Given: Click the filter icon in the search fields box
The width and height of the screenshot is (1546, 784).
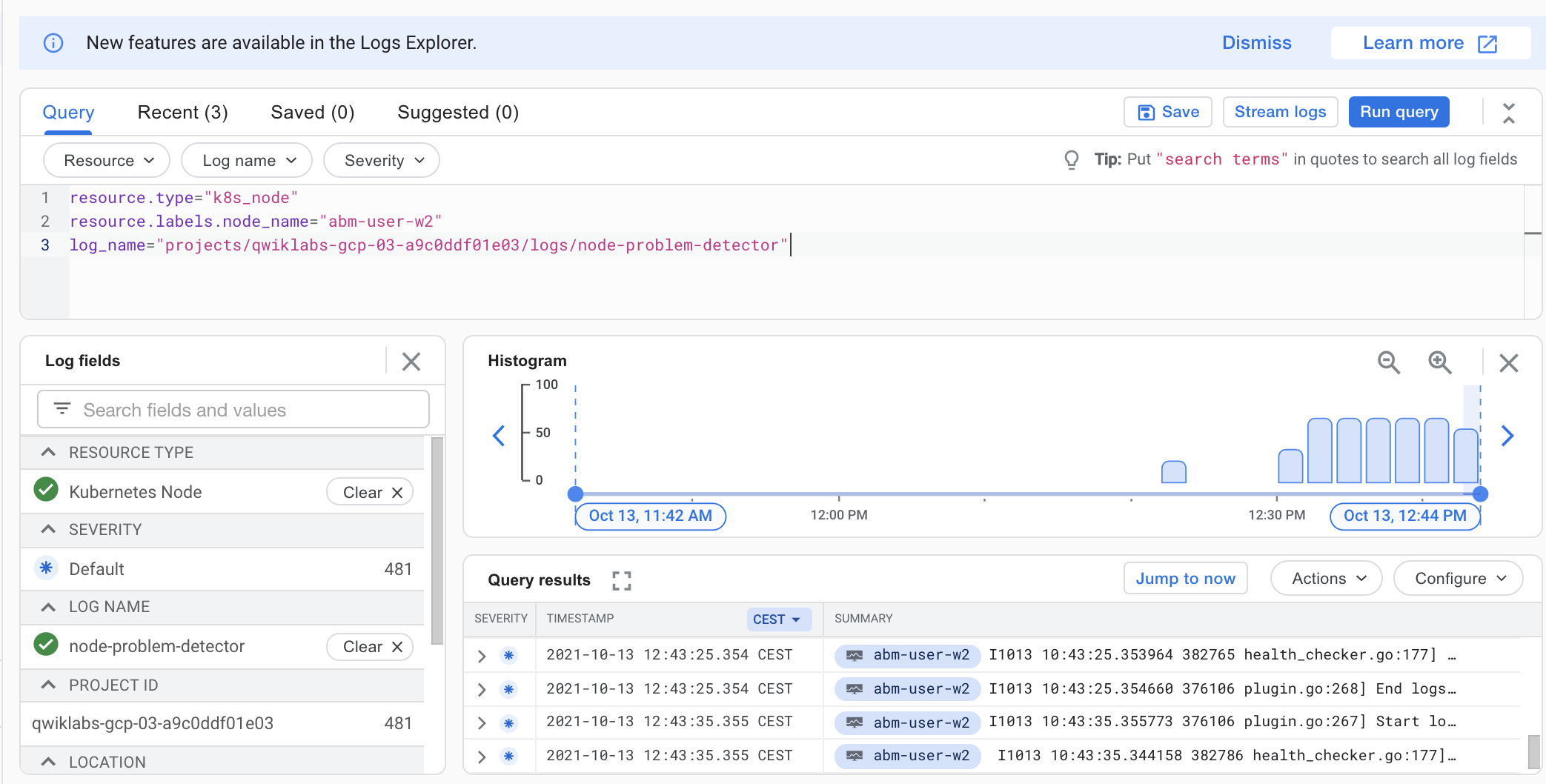Looking at the screenshot, I should [x=62, y=409].
